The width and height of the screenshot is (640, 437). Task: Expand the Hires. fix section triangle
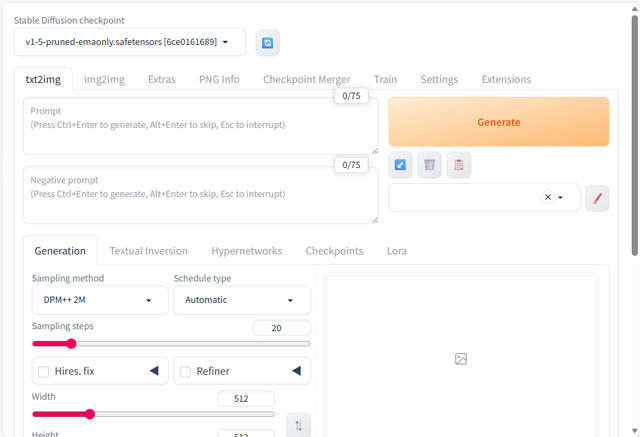(x=154, y=371)
